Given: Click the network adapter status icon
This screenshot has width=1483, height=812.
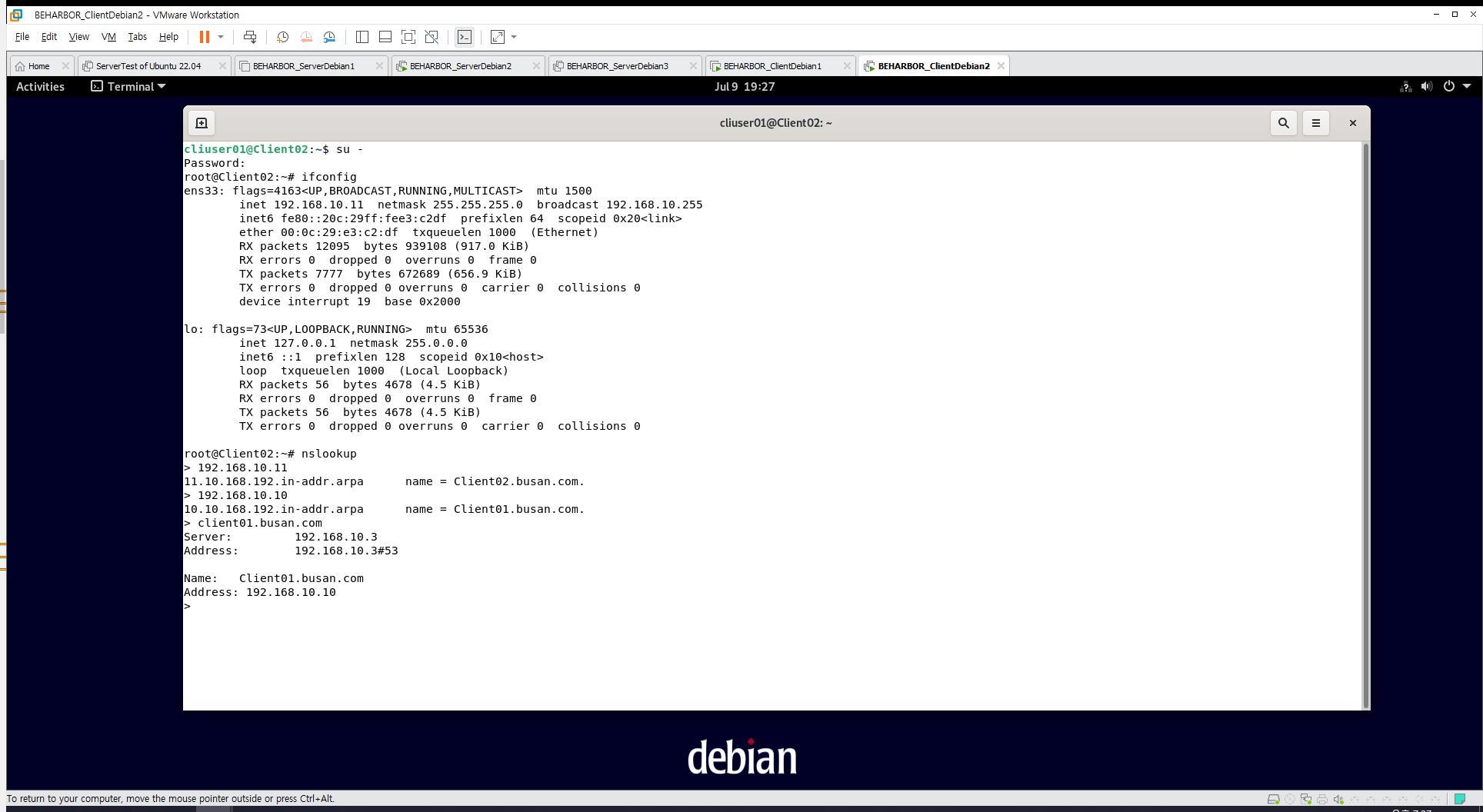Looking at the screenshot, I should tap(1306, 799).
